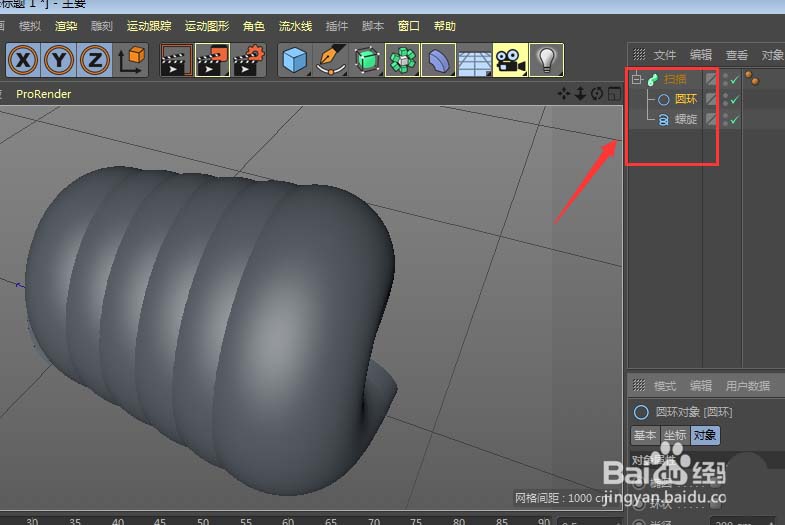785x525 pixels.
Task: Select the 圆环 object in hierarchy
Action: coord(685,100)
